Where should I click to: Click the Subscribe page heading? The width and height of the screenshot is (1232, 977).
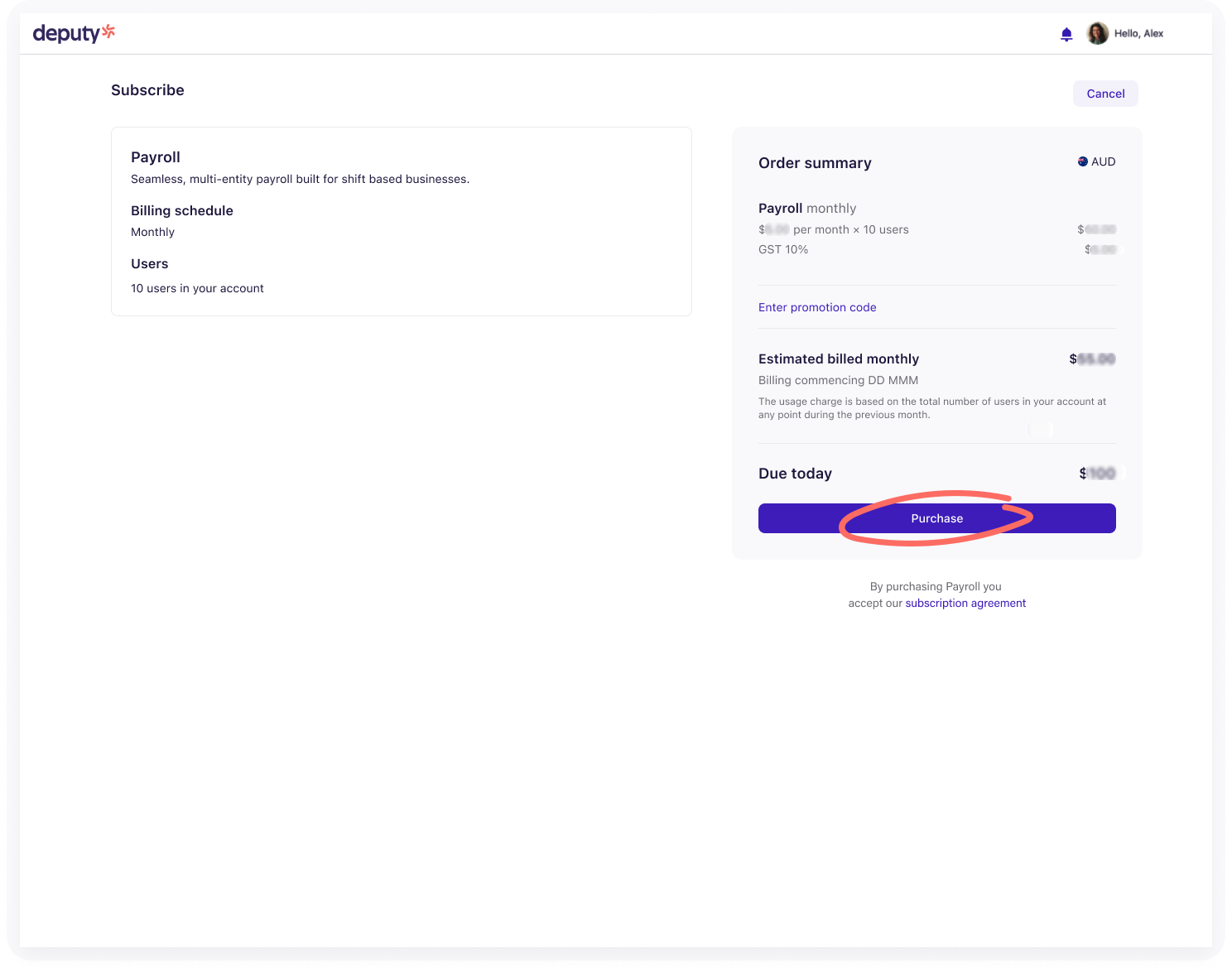147,90
